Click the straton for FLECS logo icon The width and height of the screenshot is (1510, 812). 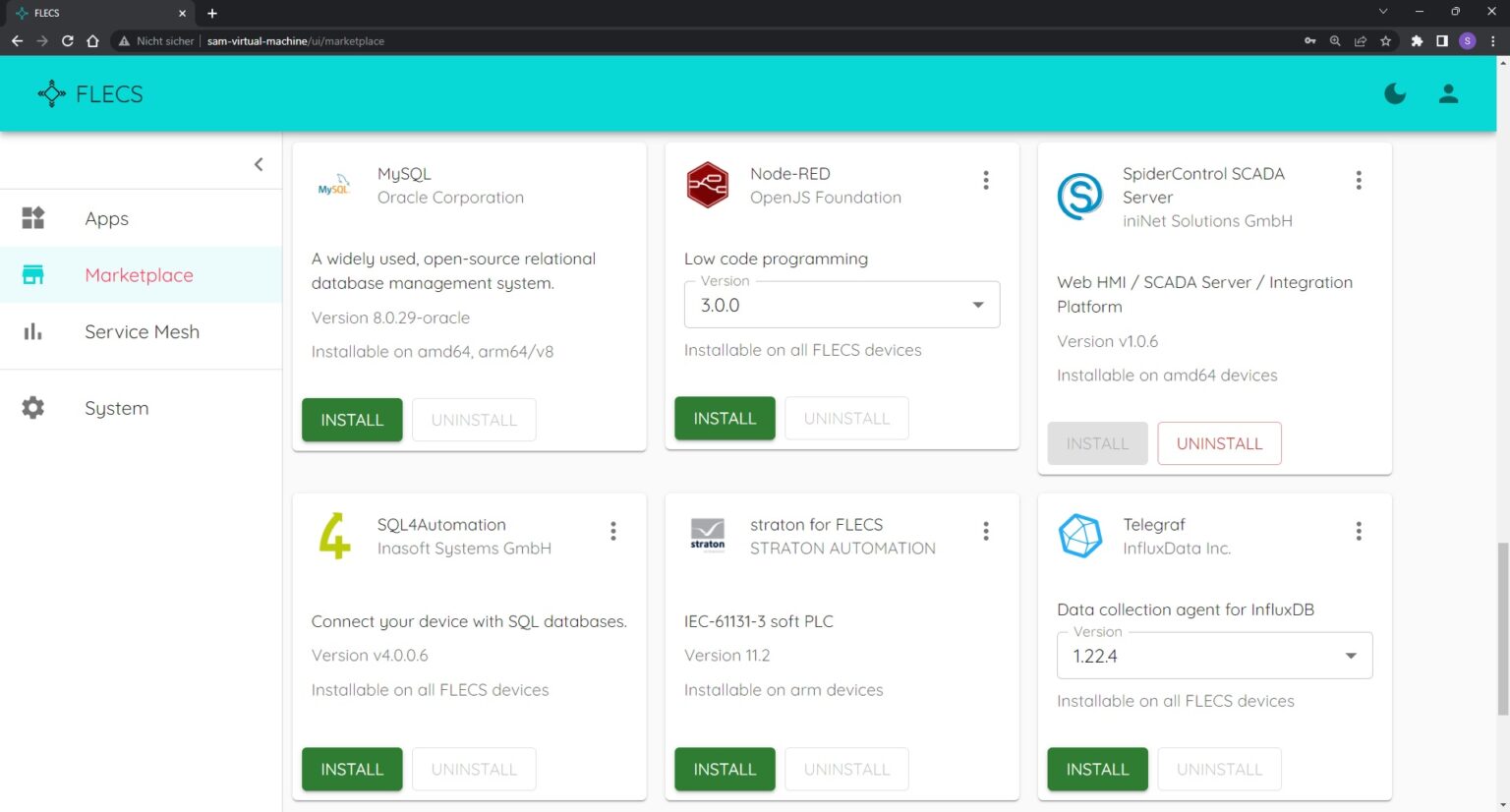pos(707,535)
